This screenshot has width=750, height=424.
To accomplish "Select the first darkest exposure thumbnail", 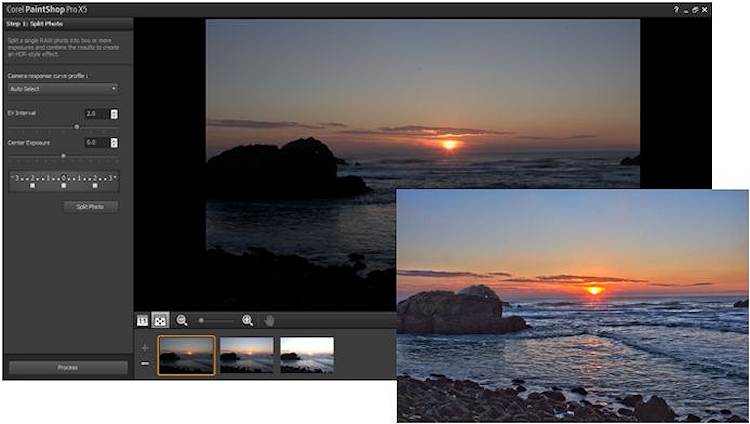I will pyautogui.click(x=186, y=355).
